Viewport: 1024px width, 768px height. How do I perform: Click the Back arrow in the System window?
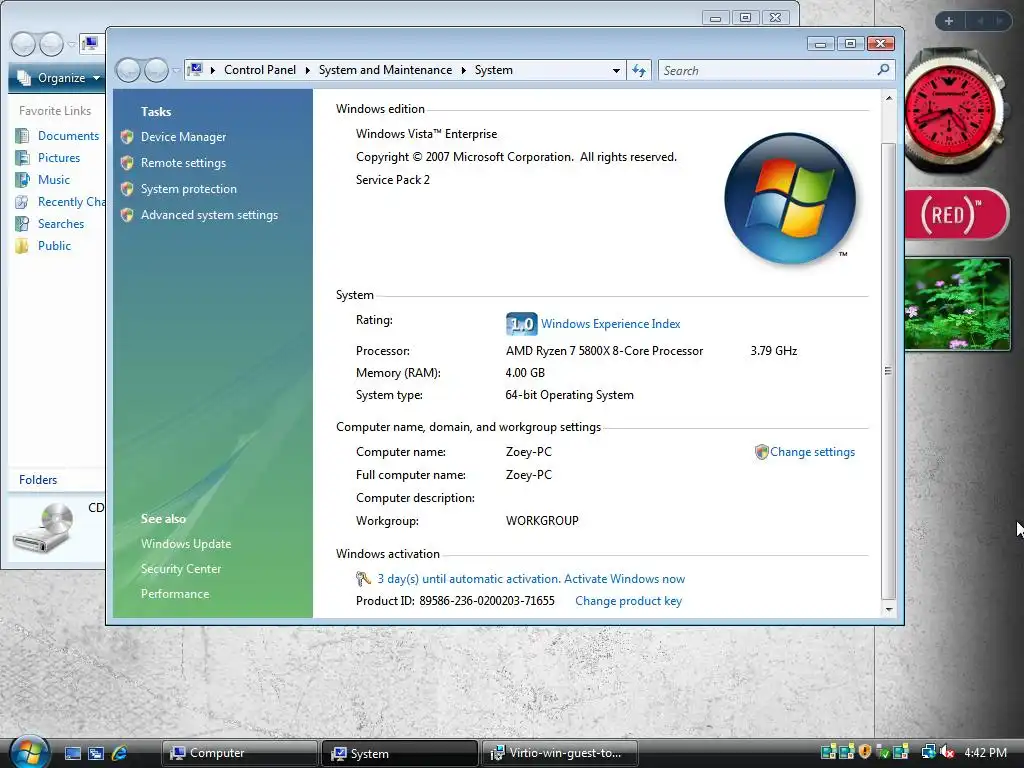(x=129, y=70)
